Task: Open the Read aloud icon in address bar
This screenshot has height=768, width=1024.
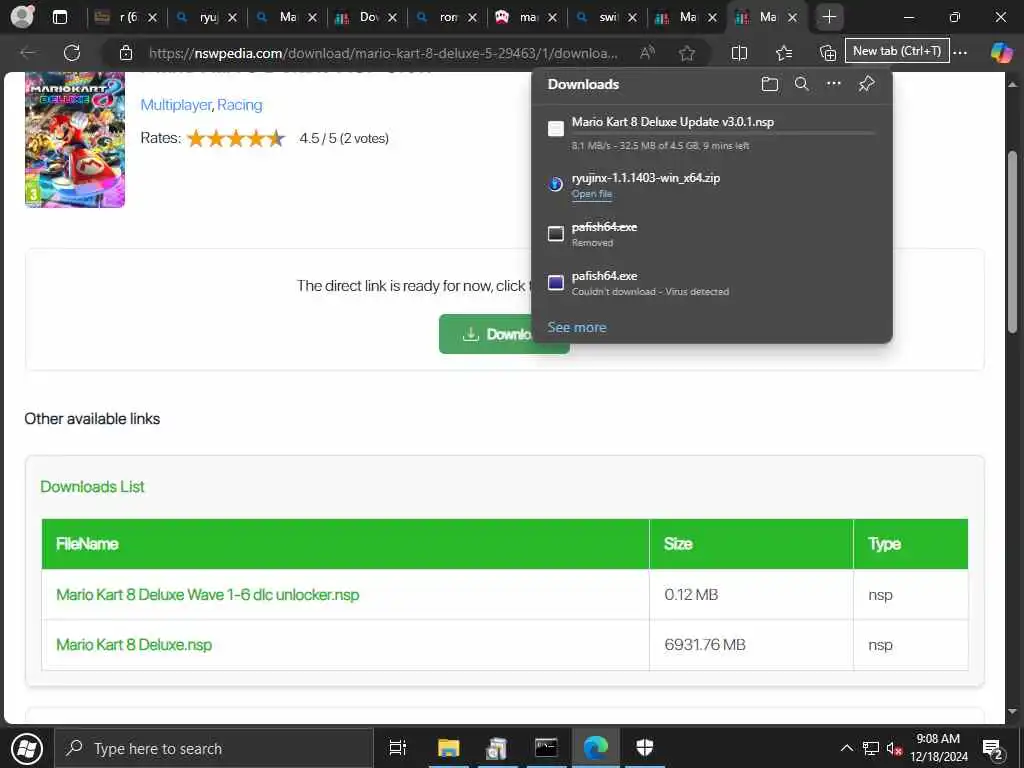Action: click(647, 53)
